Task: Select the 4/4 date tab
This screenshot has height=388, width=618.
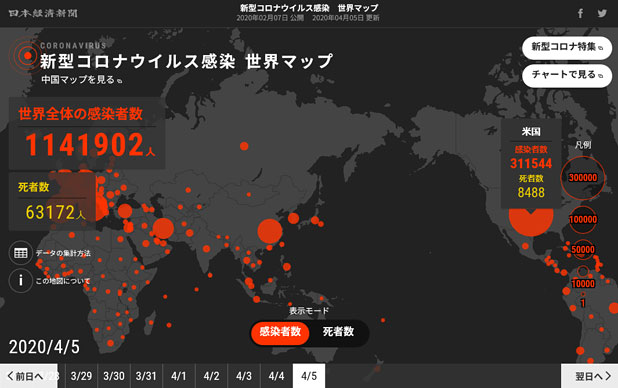Action: [276, 376]
